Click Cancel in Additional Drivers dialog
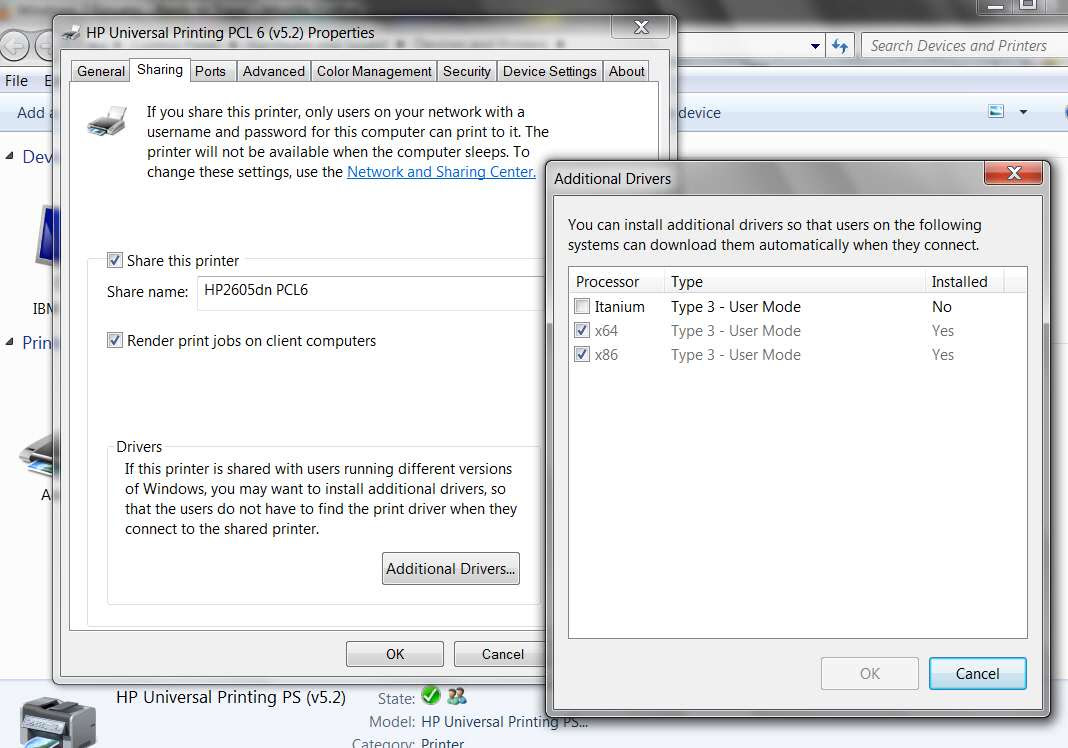The image size is (1068, 748). (x=977, y=674)
